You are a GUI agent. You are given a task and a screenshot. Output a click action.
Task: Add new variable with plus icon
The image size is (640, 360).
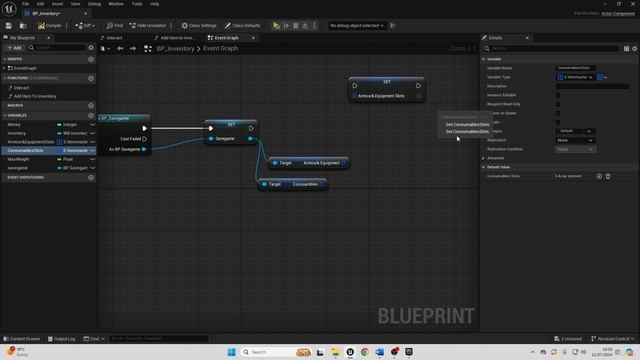click(x=91, y=116)
